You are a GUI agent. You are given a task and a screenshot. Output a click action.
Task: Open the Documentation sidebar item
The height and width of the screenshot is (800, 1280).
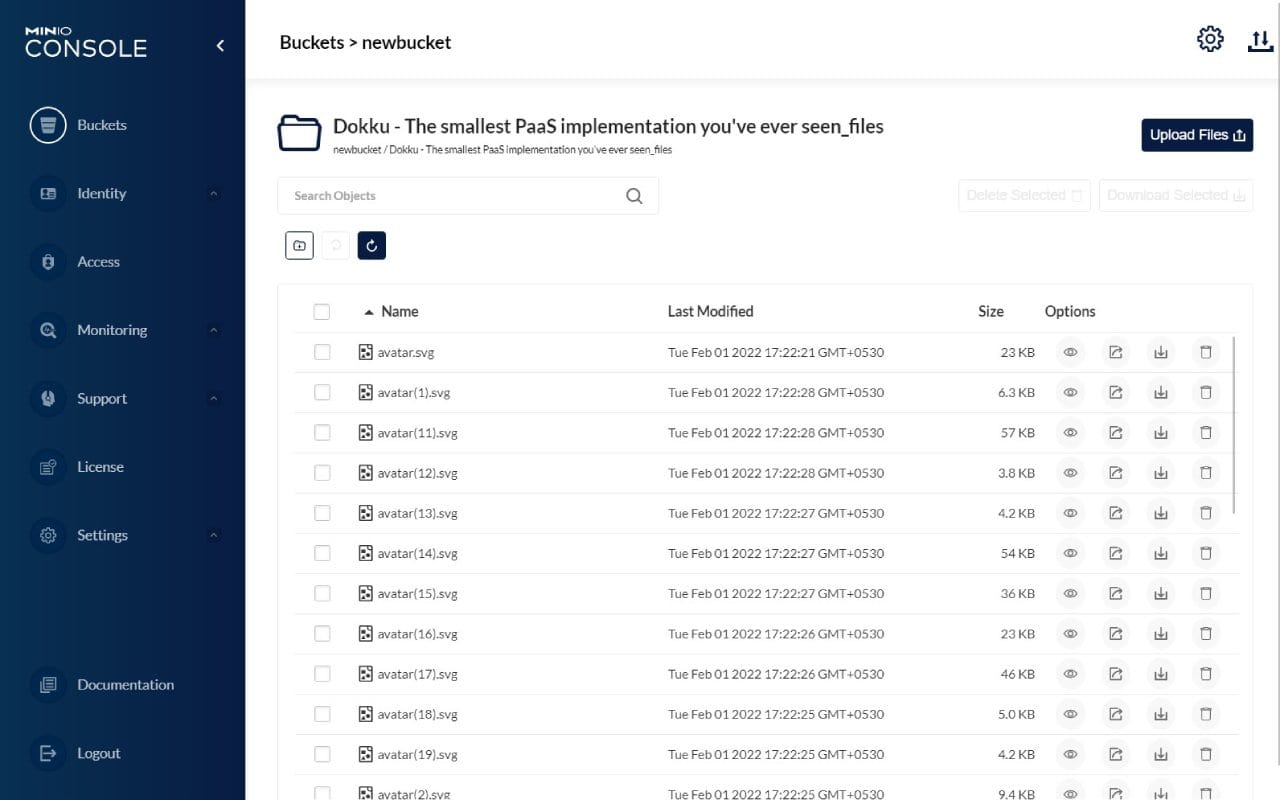coord(125,684)
